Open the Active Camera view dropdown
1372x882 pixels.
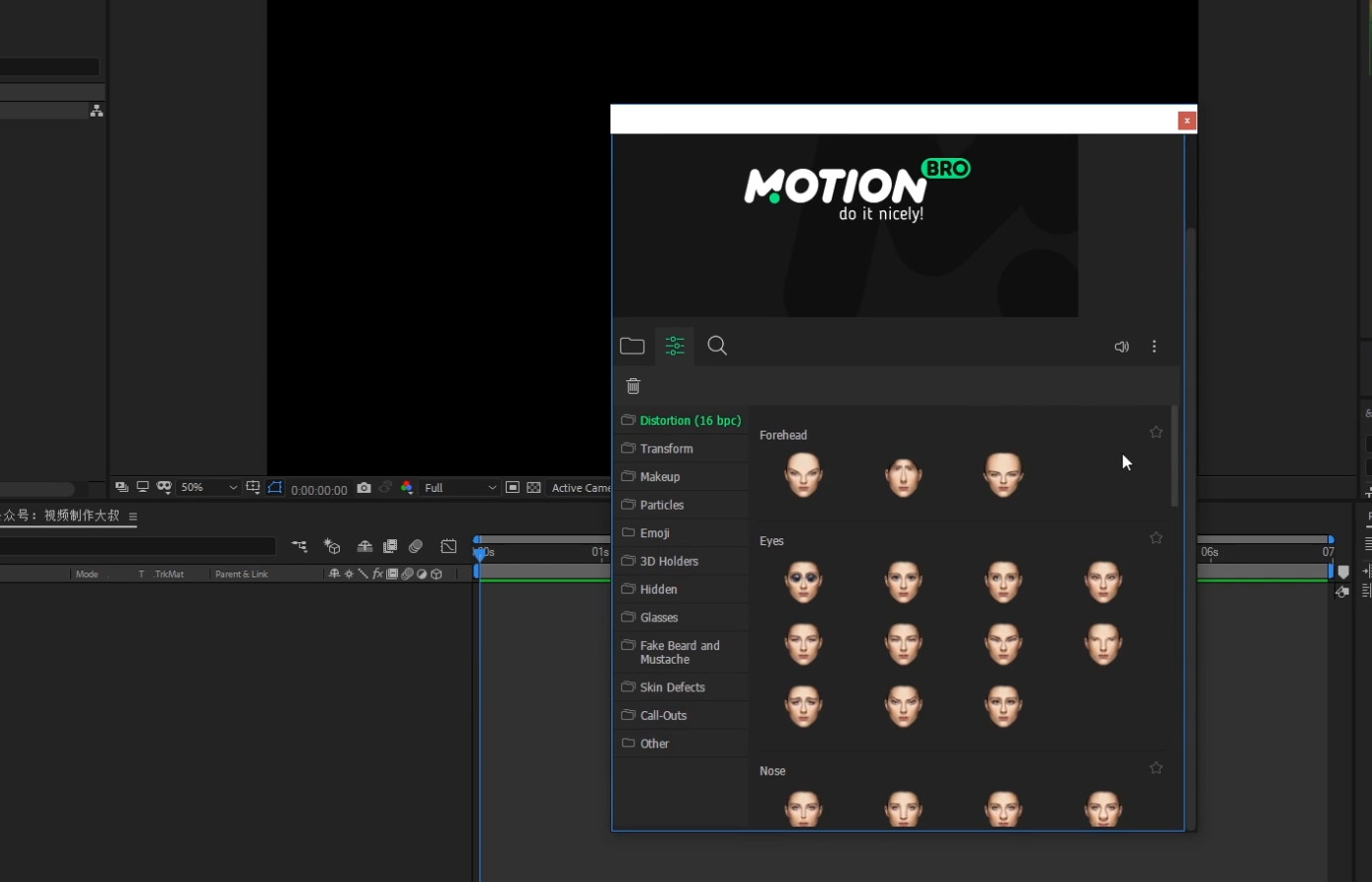pos(581,488)
